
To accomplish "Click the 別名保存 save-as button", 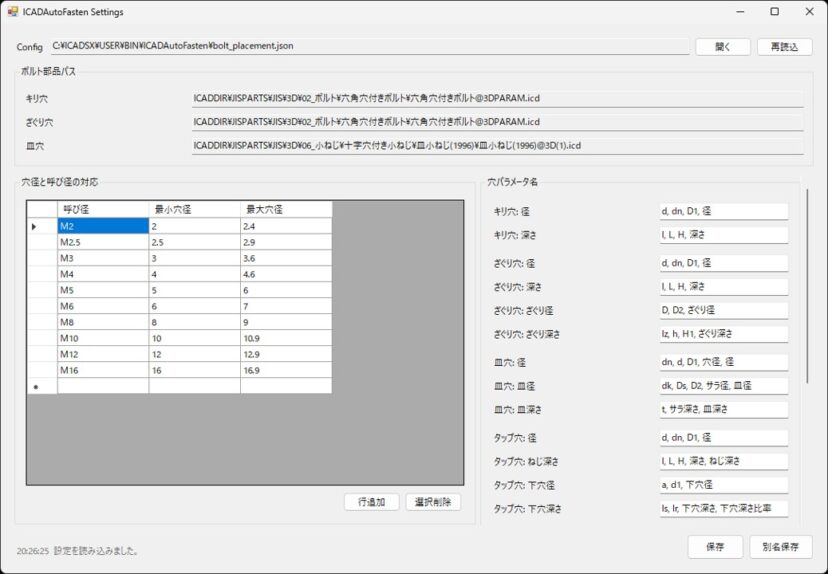I will [781, 546].
